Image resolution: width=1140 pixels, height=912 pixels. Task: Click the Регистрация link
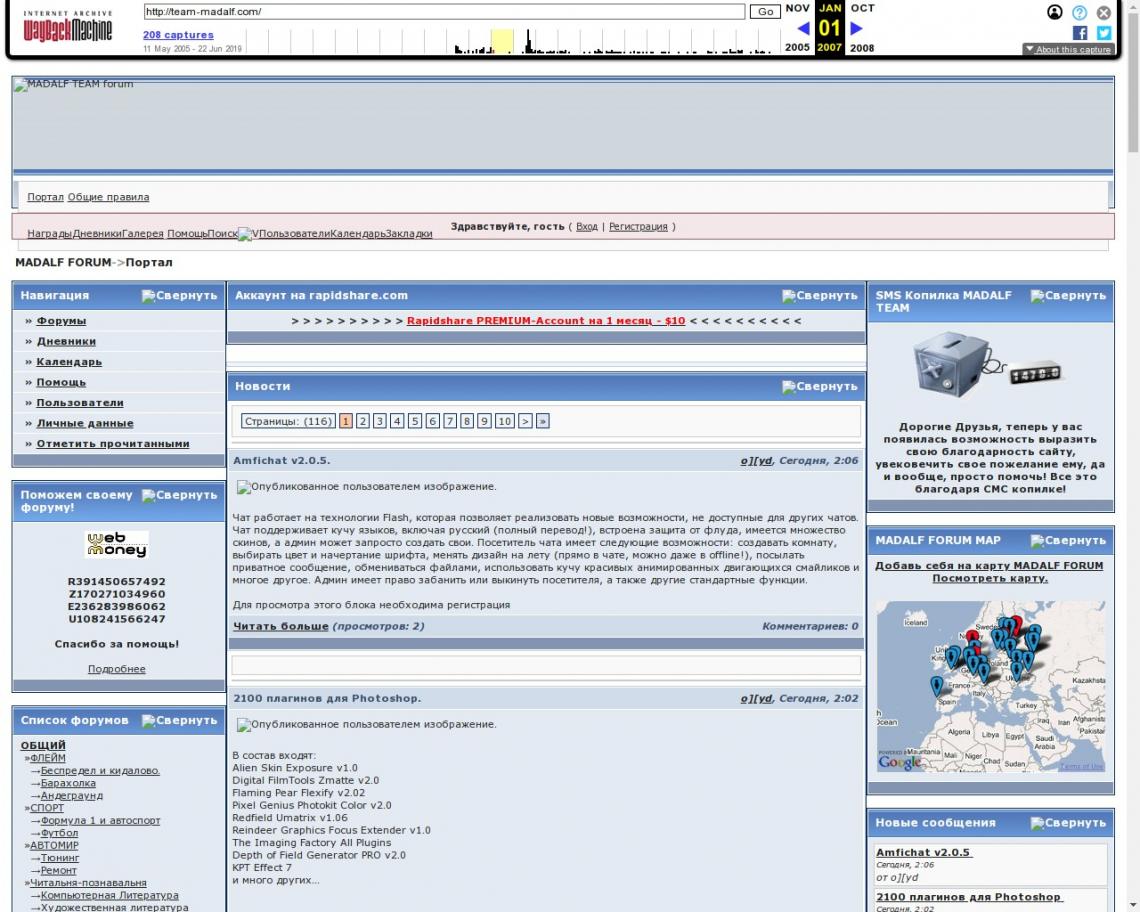click(x=638, y=227)
